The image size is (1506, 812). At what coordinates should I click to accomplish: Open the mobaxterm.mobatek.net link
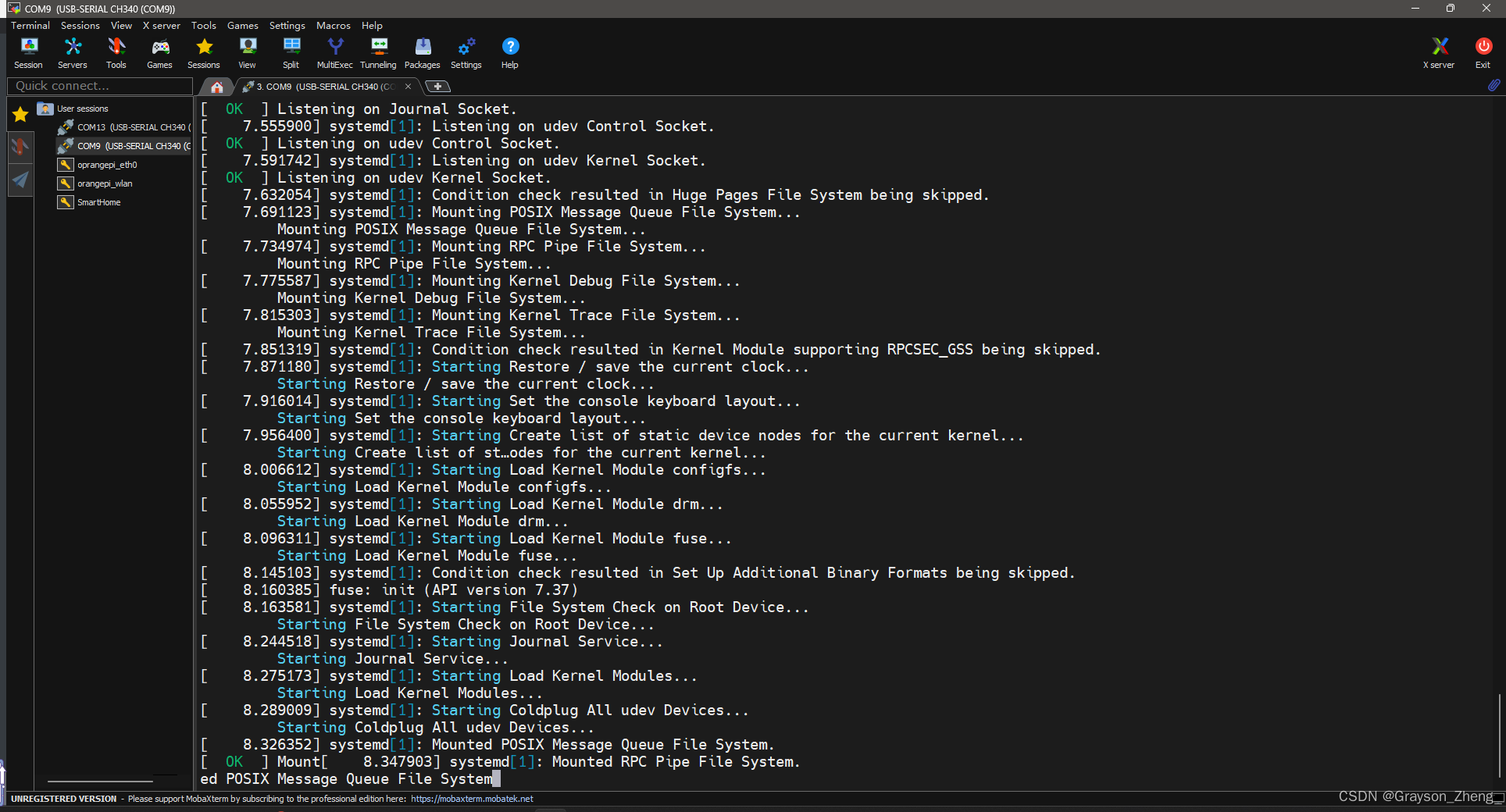472,799
